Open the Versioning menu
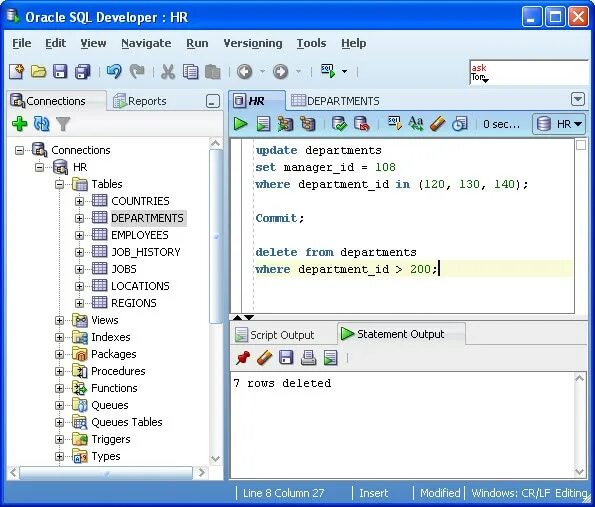This screenshot has width=595, height=507. pyautogui.click(x=253, y=43)
